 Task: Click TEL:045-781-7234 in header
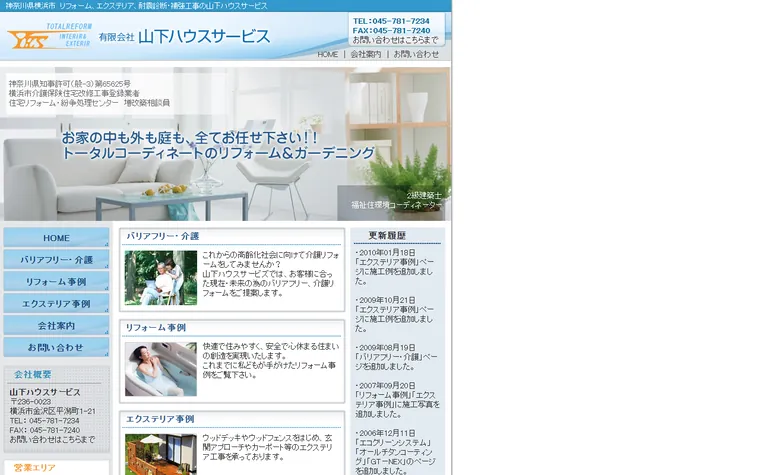pyautogui.click(x=391, y=21)
